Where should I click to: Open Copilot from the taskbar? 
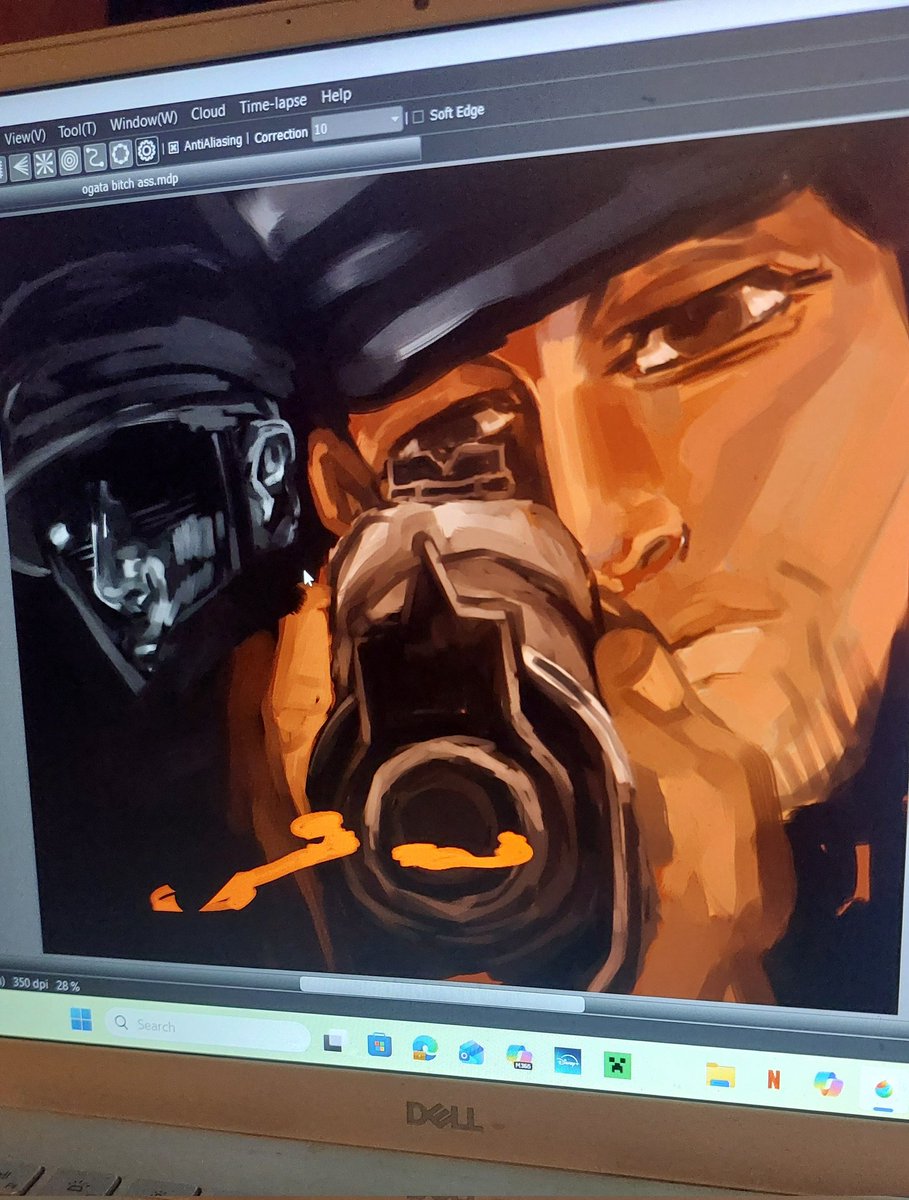pyautogui.click(x=828, y=1084)
